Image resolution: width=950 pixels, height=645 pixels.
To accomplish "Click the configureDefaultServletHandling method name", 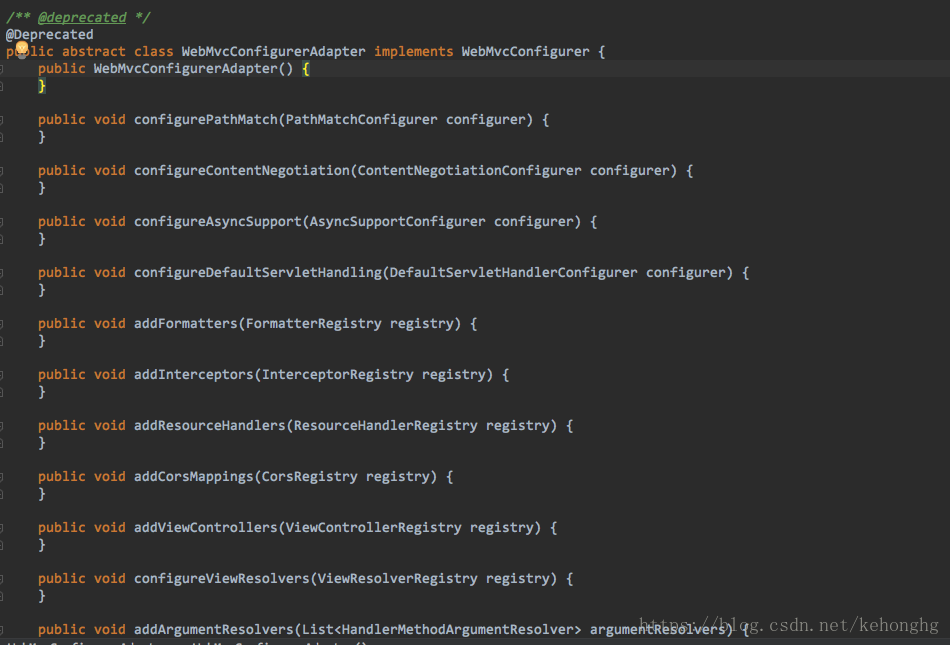I will click(257, 273).
